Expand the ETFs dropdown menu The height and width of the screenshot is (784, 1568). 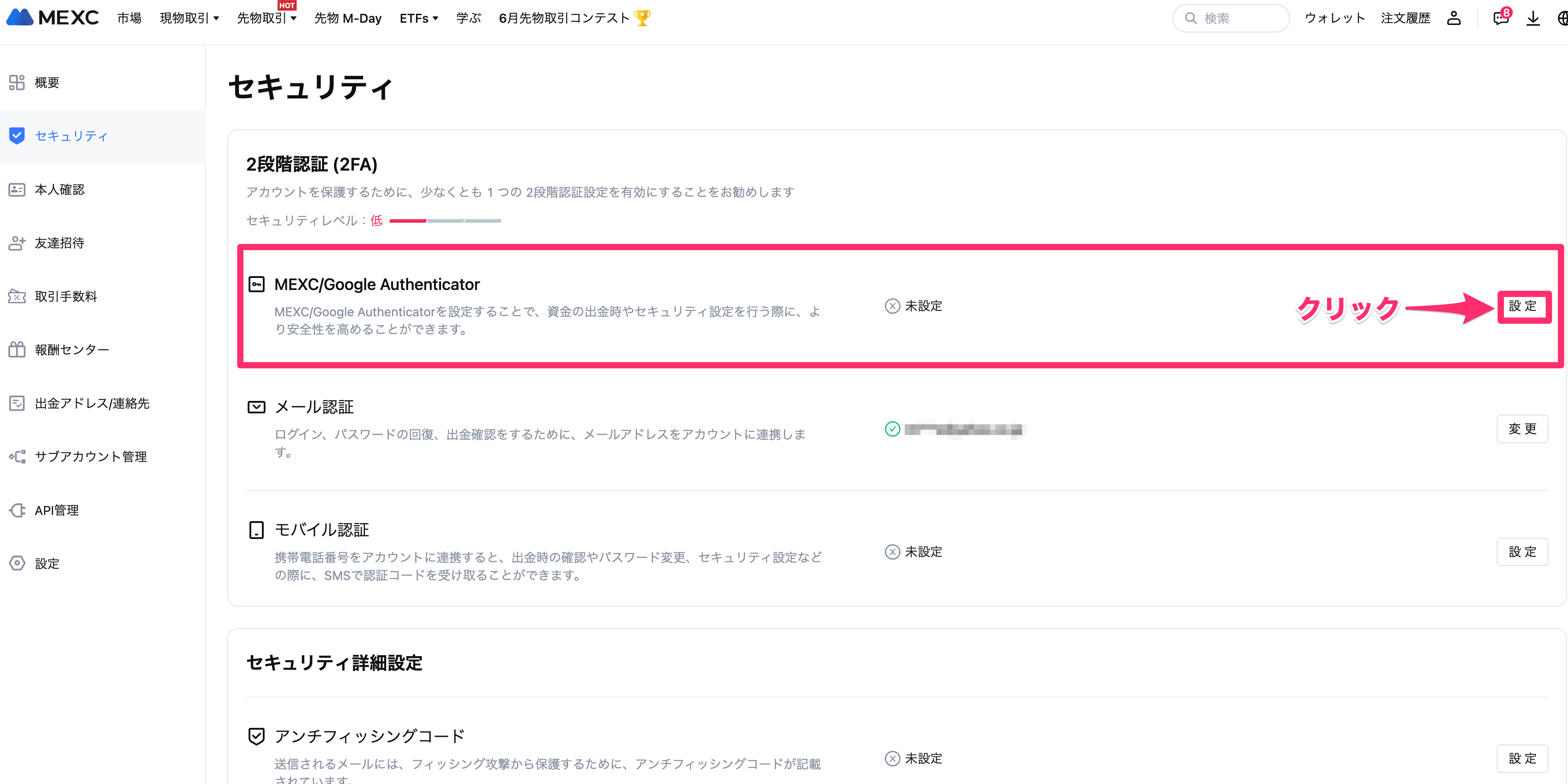(419, 18)
